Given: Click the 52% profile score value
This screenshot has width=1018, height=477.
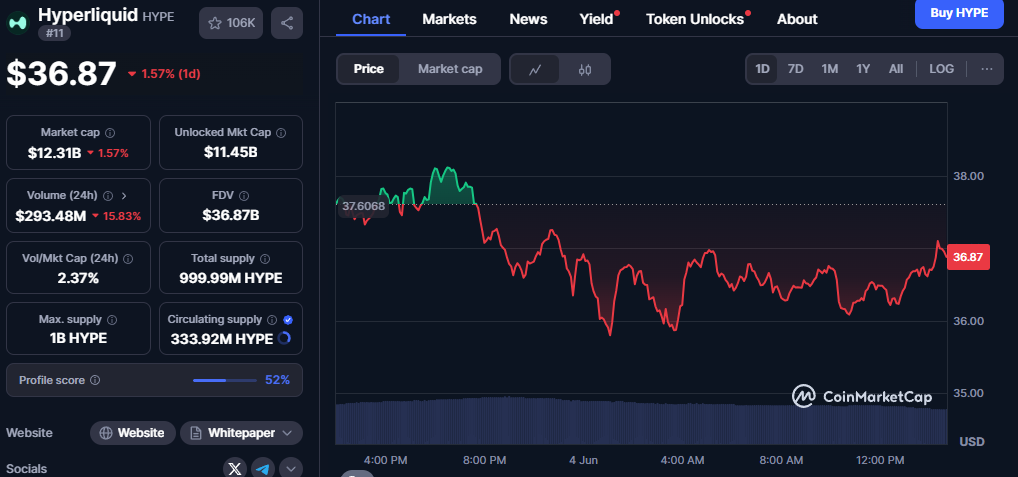Looking at the screenshot, I should click(x=277, y=380).
